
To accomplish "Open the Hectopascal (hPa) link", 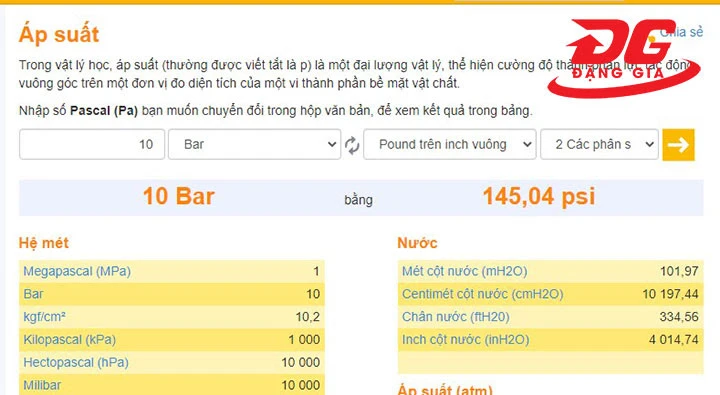I will pos(76,362).
